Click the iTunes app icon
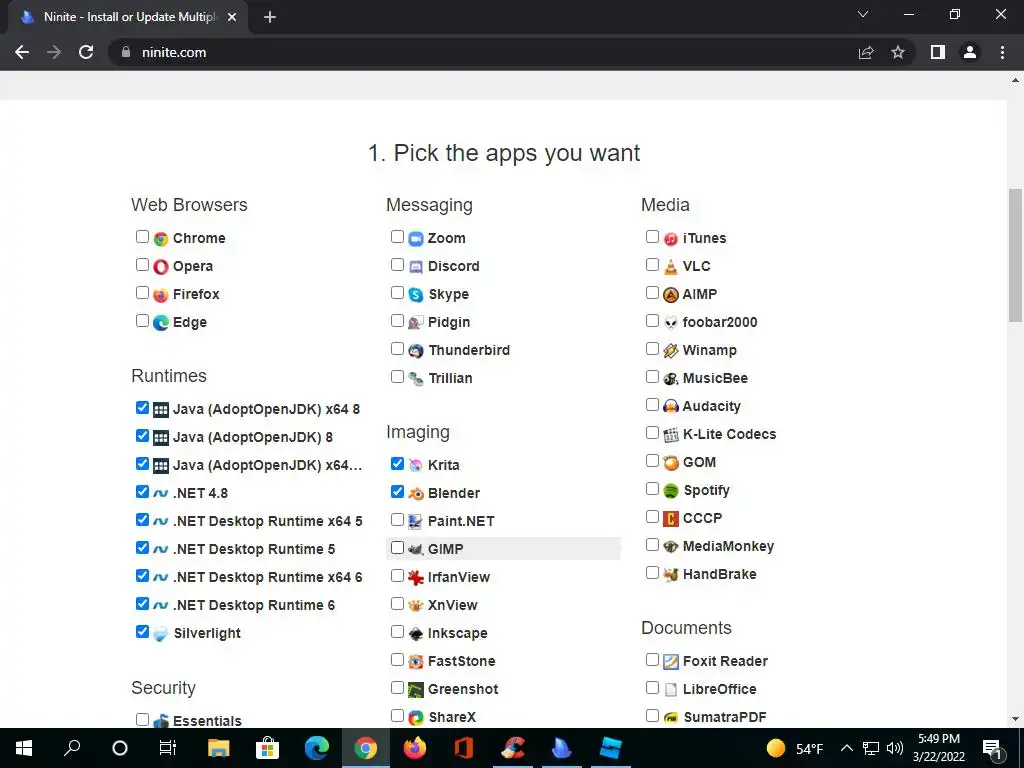 click(x=671, y=239)
